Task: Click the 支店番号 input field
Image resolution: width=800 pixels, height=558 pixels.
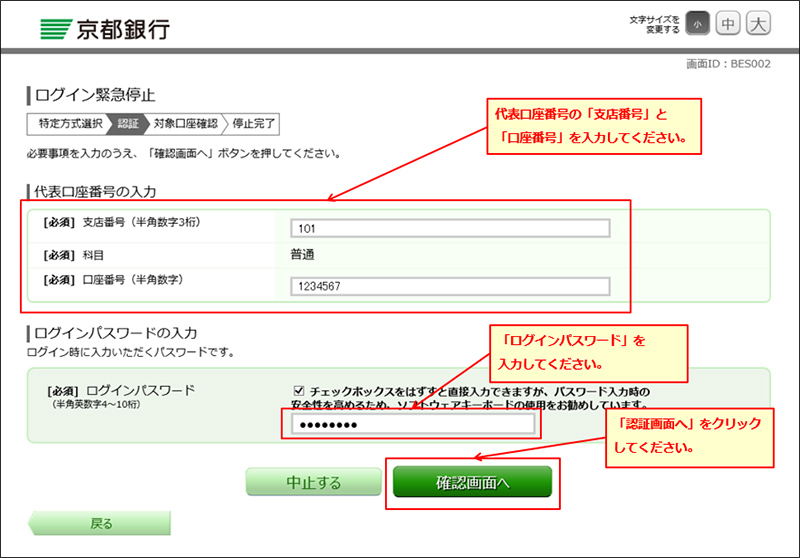Action: 450,229
